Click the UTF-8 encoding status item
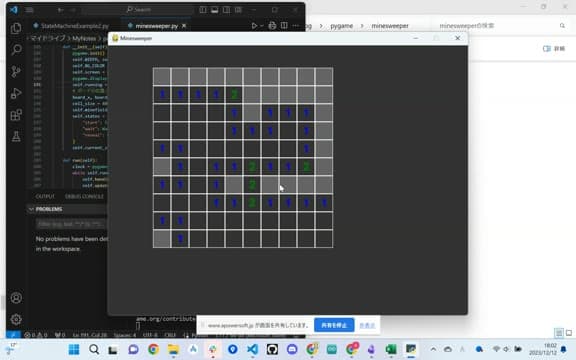The width and height of the screenshot is (576, 360). click(150, 335)
